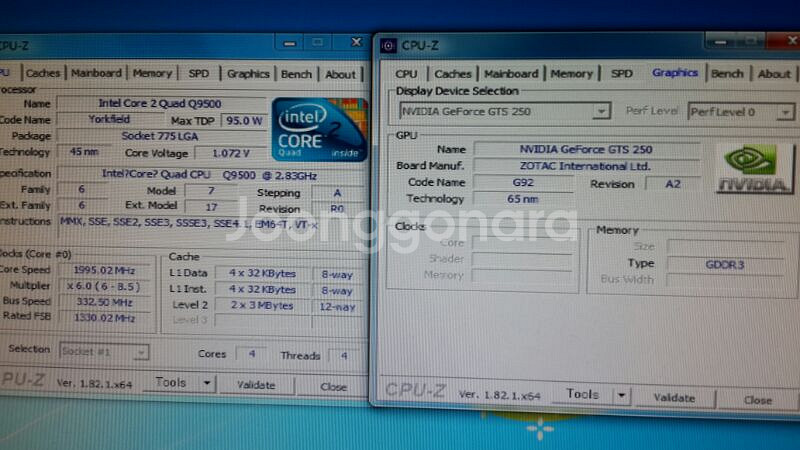This screenshot has height=450, width=800.
Task: Click the 332.50 MHz bus speed value
Action: coord(104,302)
